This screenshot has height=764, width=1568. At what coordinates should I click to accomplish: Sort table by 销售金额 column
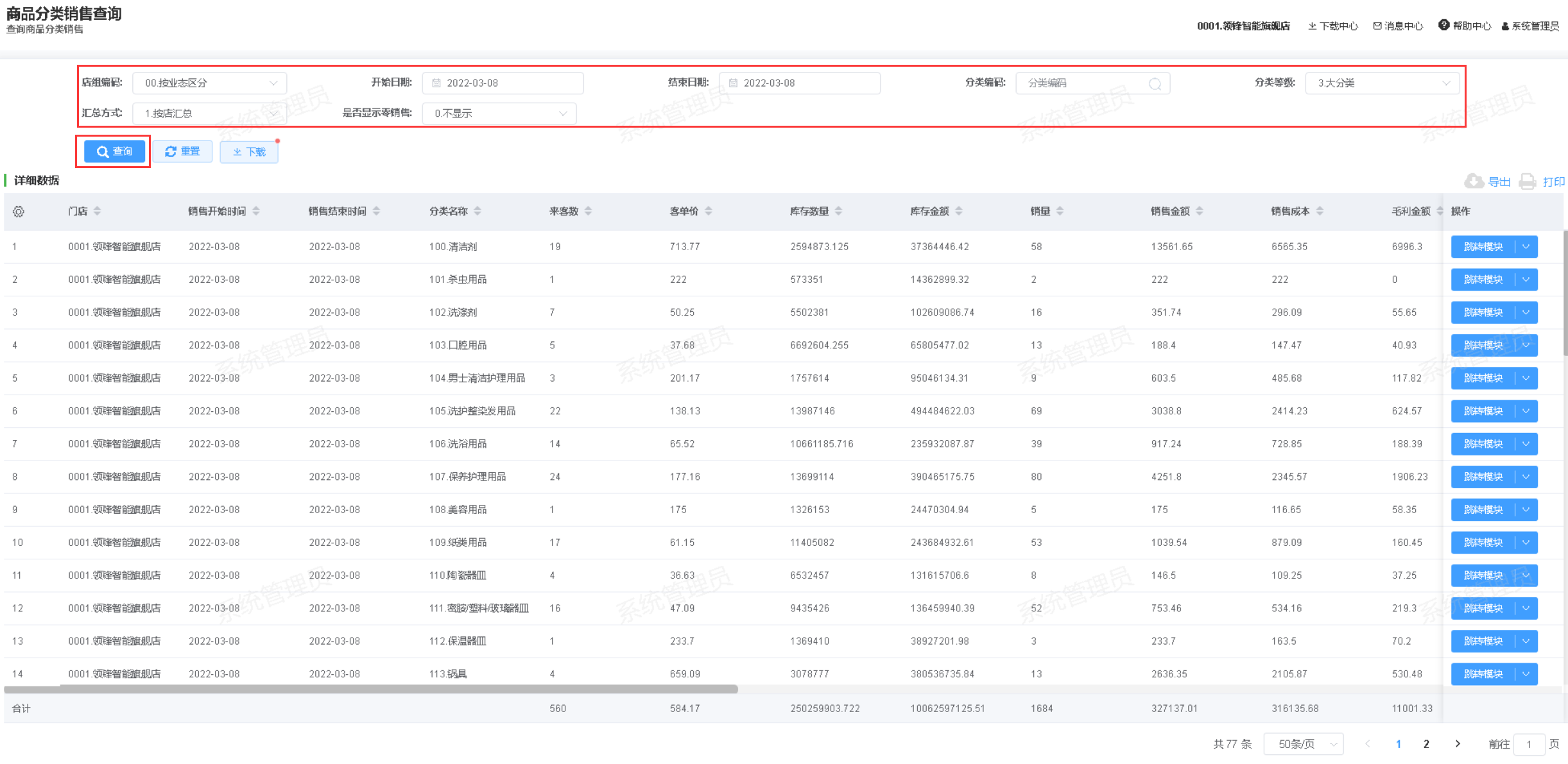click(1199, 211)
